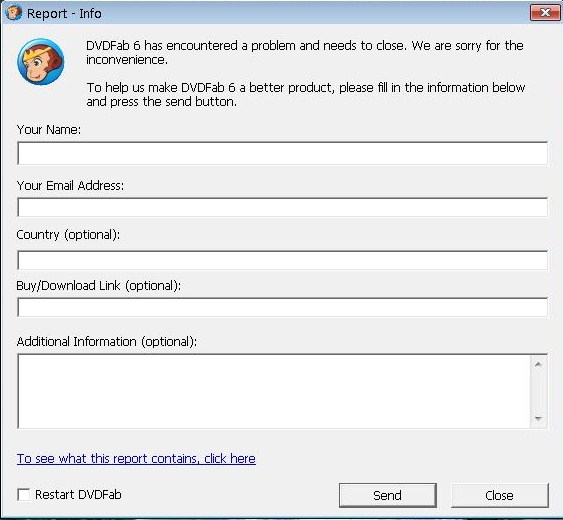This screenshot has height=520, width=563.
Task: Click the 'Report - Info' title bar text
Action: coord(64,14)
